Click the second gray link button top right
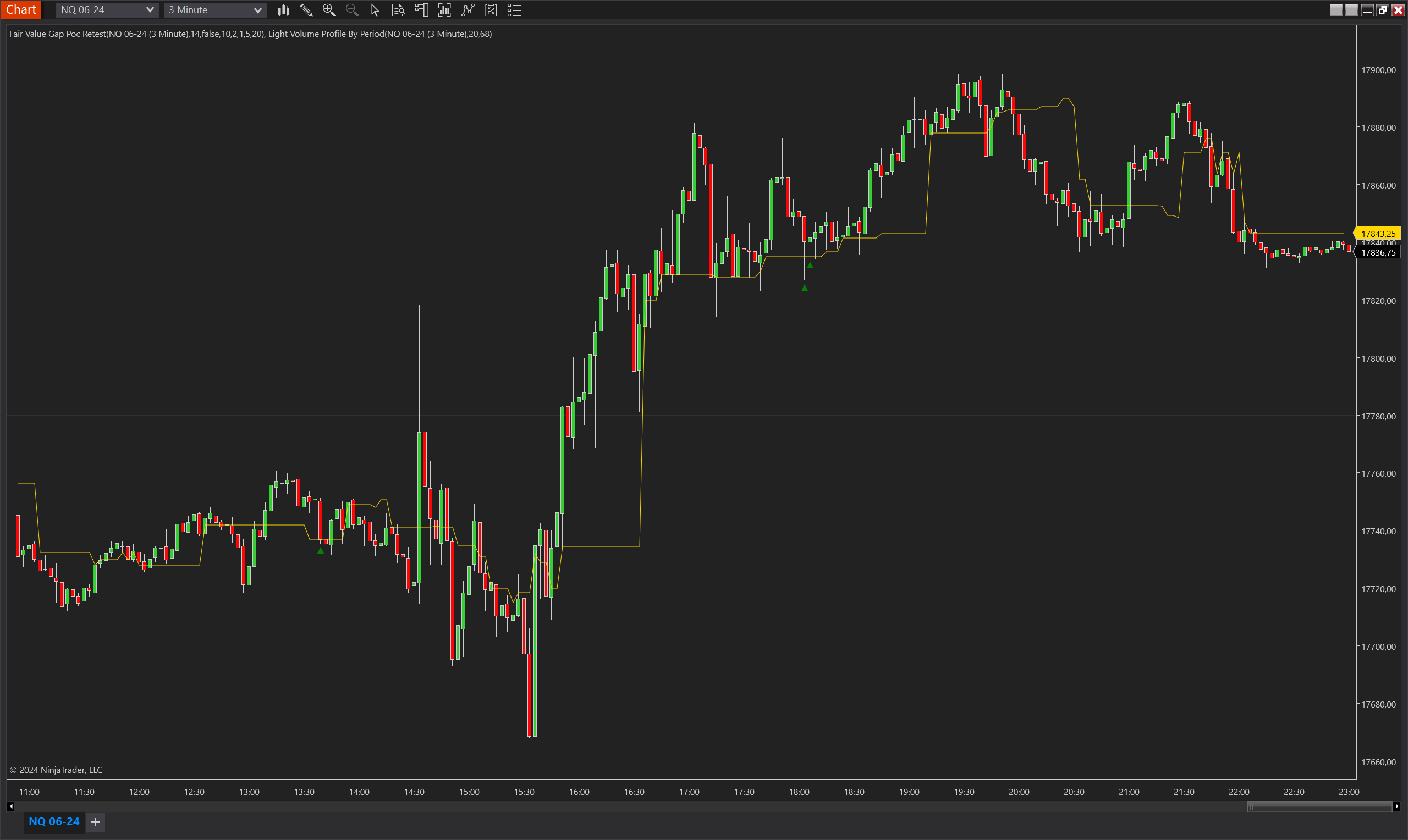This screenshot has width=1408, height=840. click(1351, 10)
